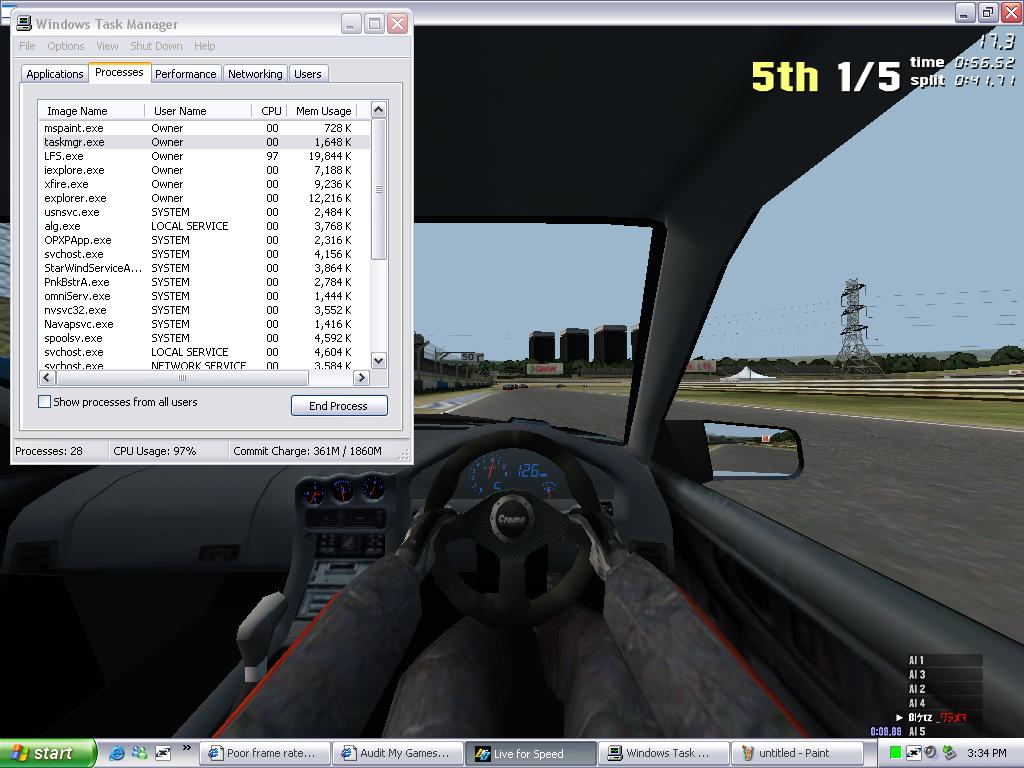Select the OPXPApp.exe process row
The height and width of the screenshot is (768, 1024).
204,240
